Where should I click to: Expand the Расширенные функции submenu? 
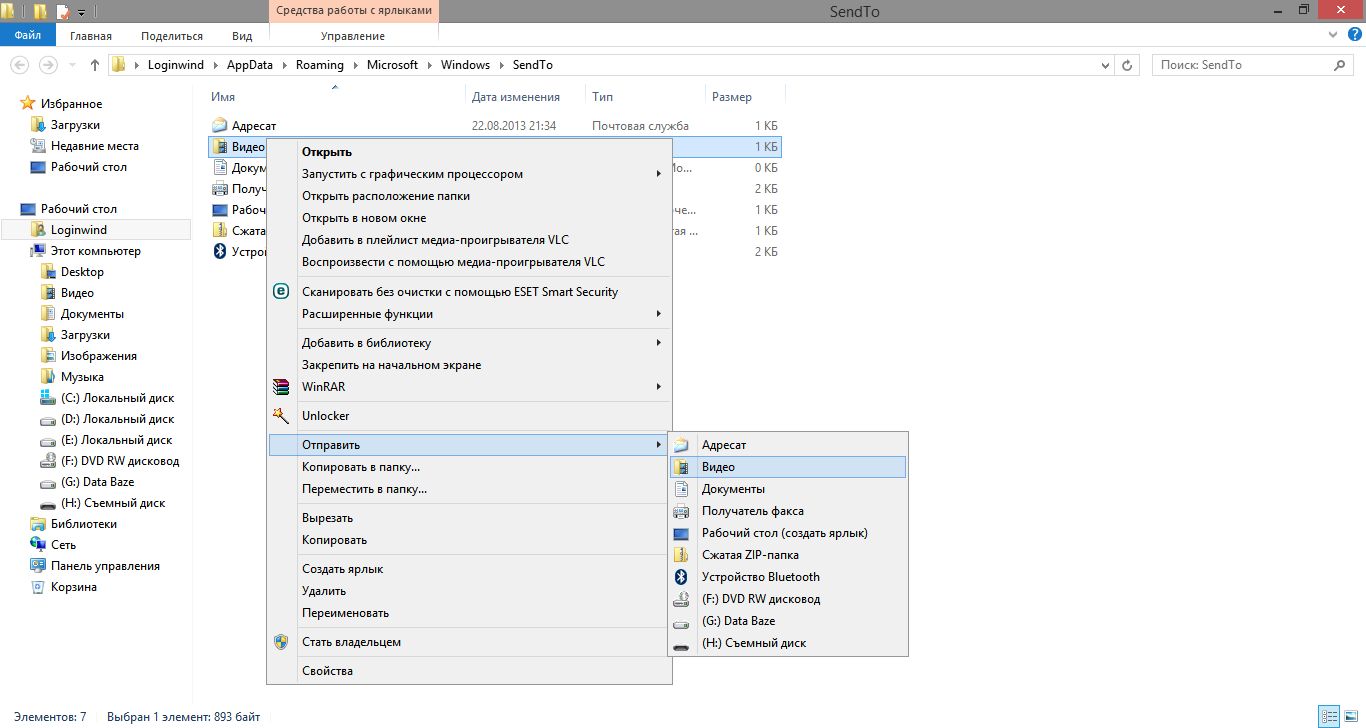click(658, 314)
